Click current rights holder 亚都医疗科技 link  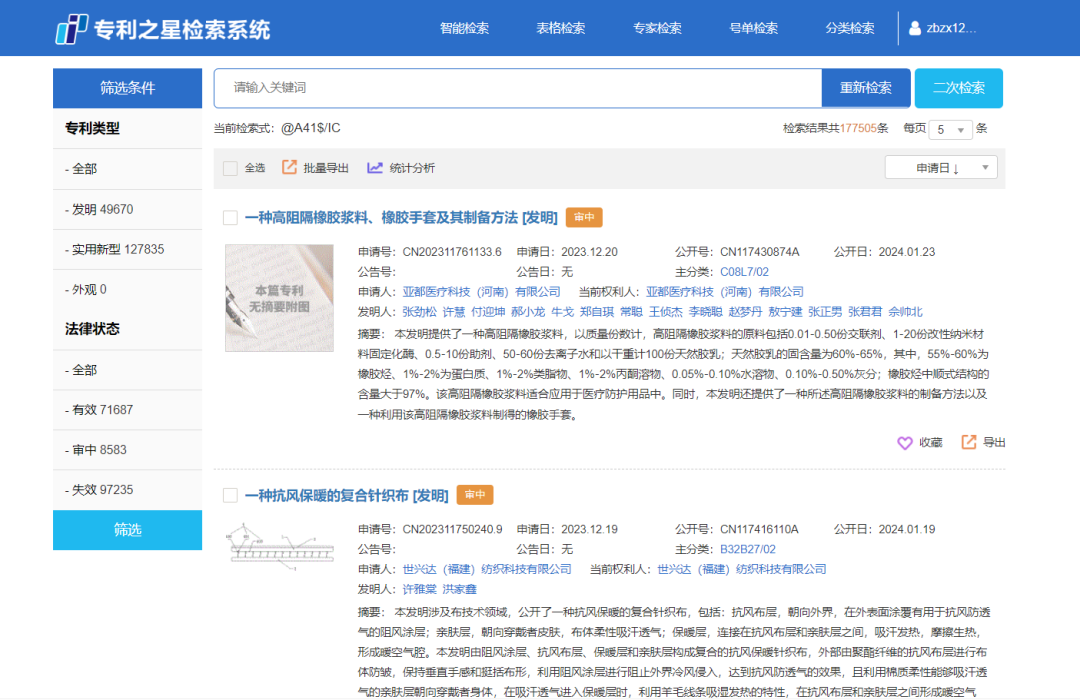coord(725,292)
